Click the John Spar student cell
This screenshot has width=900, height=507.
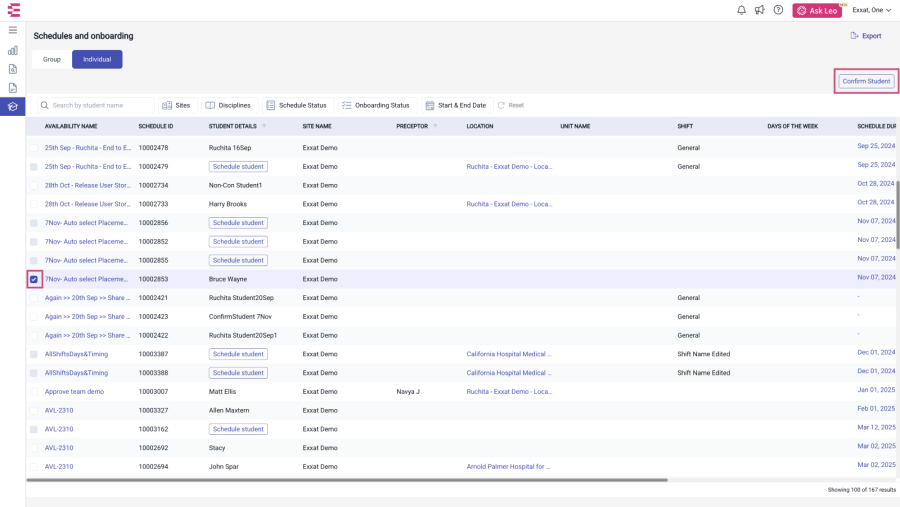[224, 467]
